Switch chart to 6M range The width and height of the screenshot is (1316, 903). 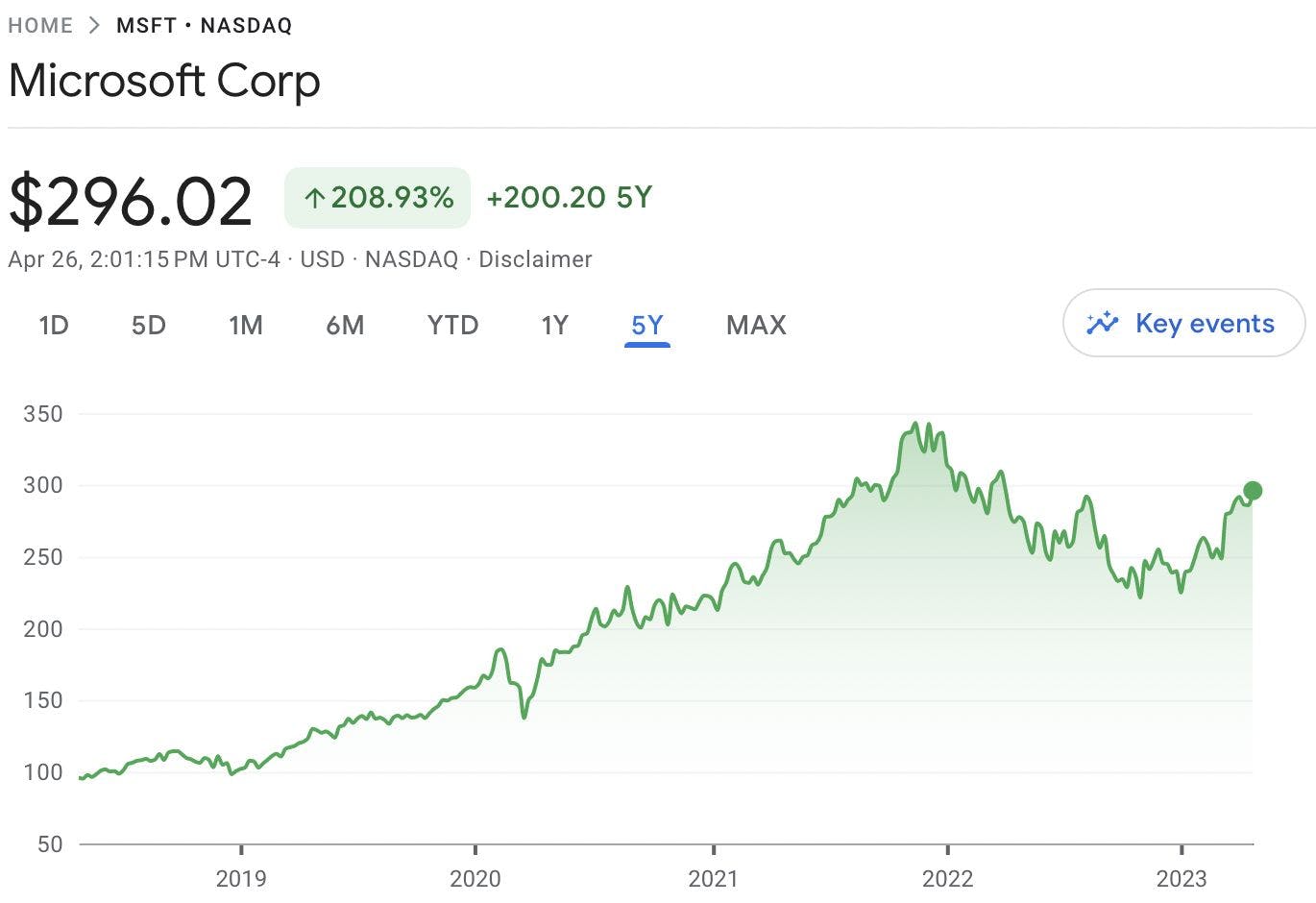pyautogui.click(x=345, y=326)
